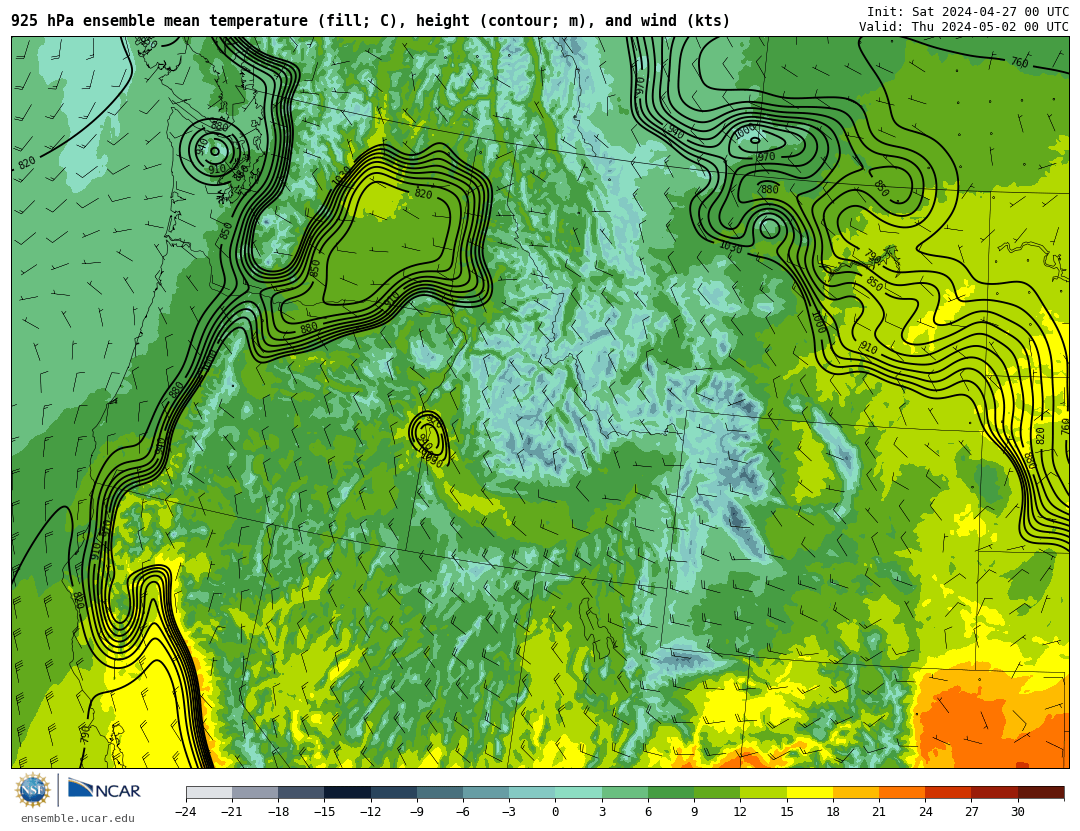The width and height of the screenshot is (1080, 831).
Task: Pick the darkest brown swatch right of 30
Action: pos(1041,792)
